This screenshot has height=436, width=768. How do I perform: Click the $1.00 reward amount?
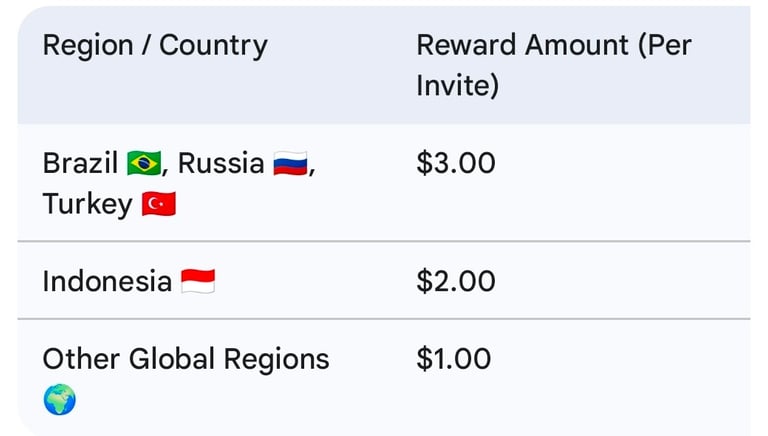click(453, 359)
